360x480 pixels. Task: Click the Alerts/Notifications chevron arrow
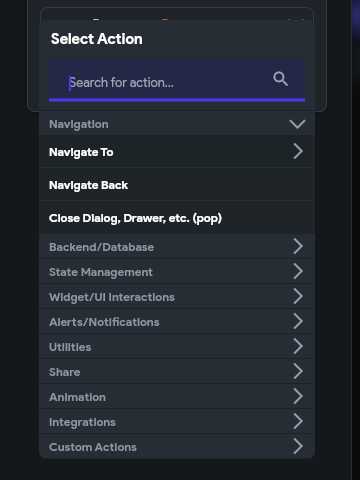click(298, 321)
